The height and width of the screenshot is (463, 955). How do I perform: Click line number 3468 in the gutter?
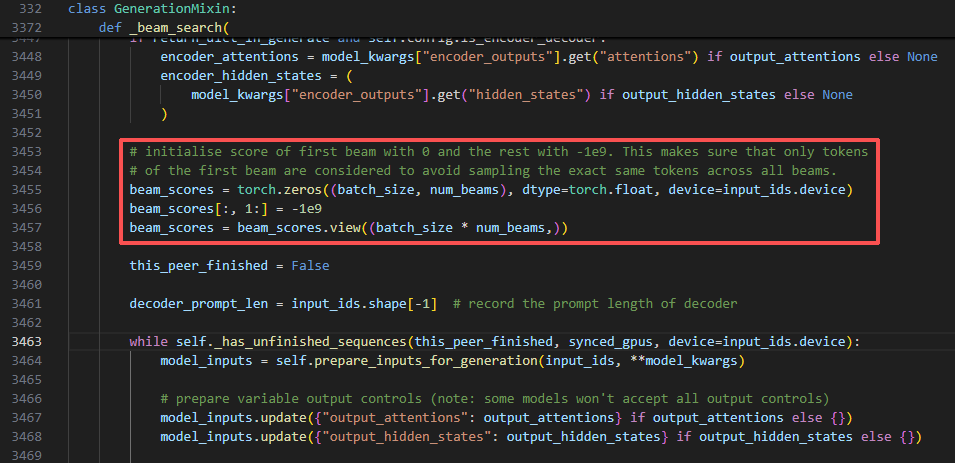[27, 436]
